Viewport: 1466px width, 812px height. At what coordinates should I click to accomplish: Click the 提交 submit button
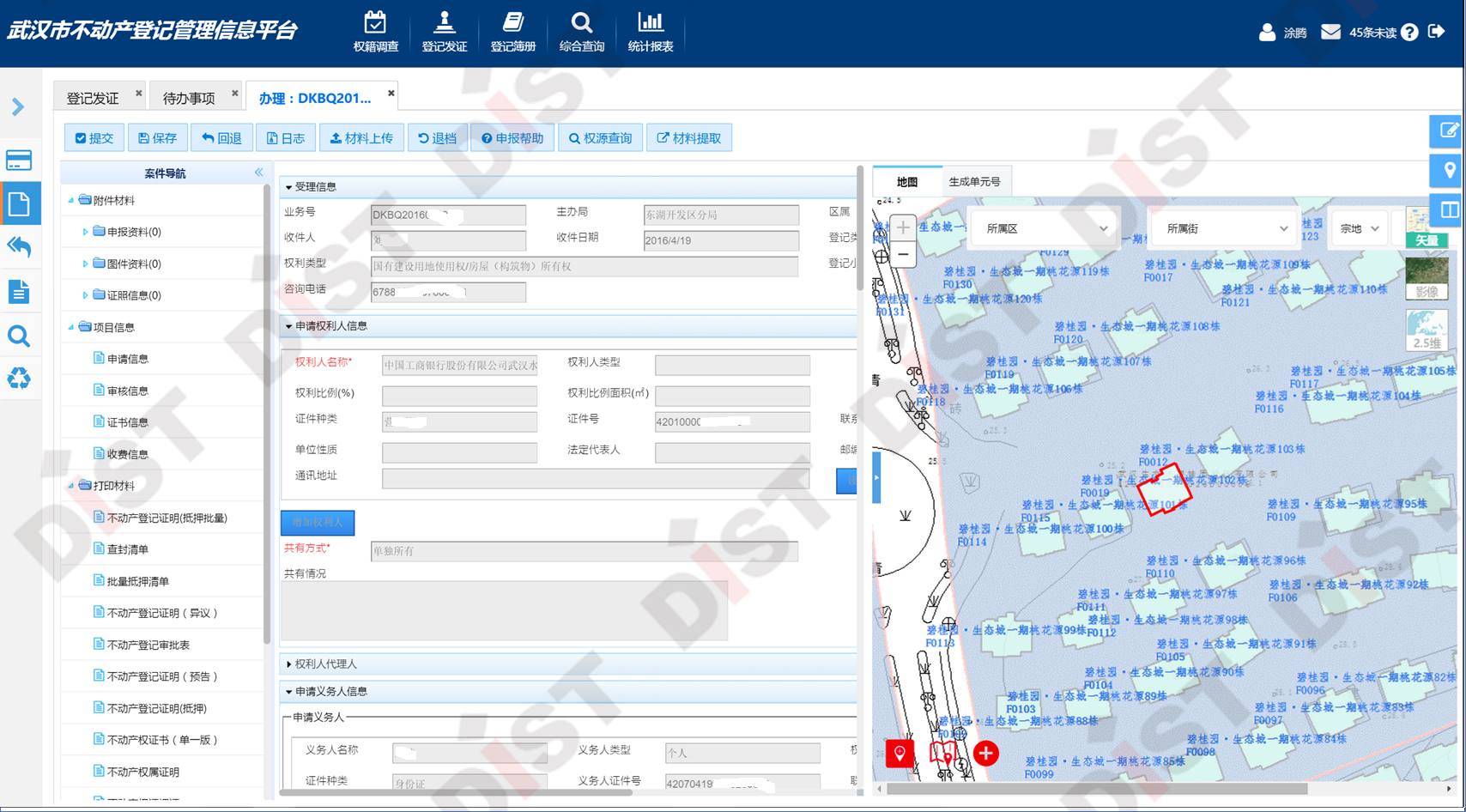[x=94, y=138]
